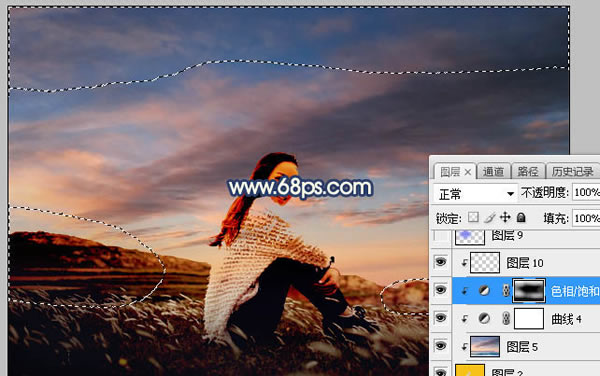Click the 色相/饱和 adjustment layer icon
This screenshot has height=376, width=600.
coord(484,291)
